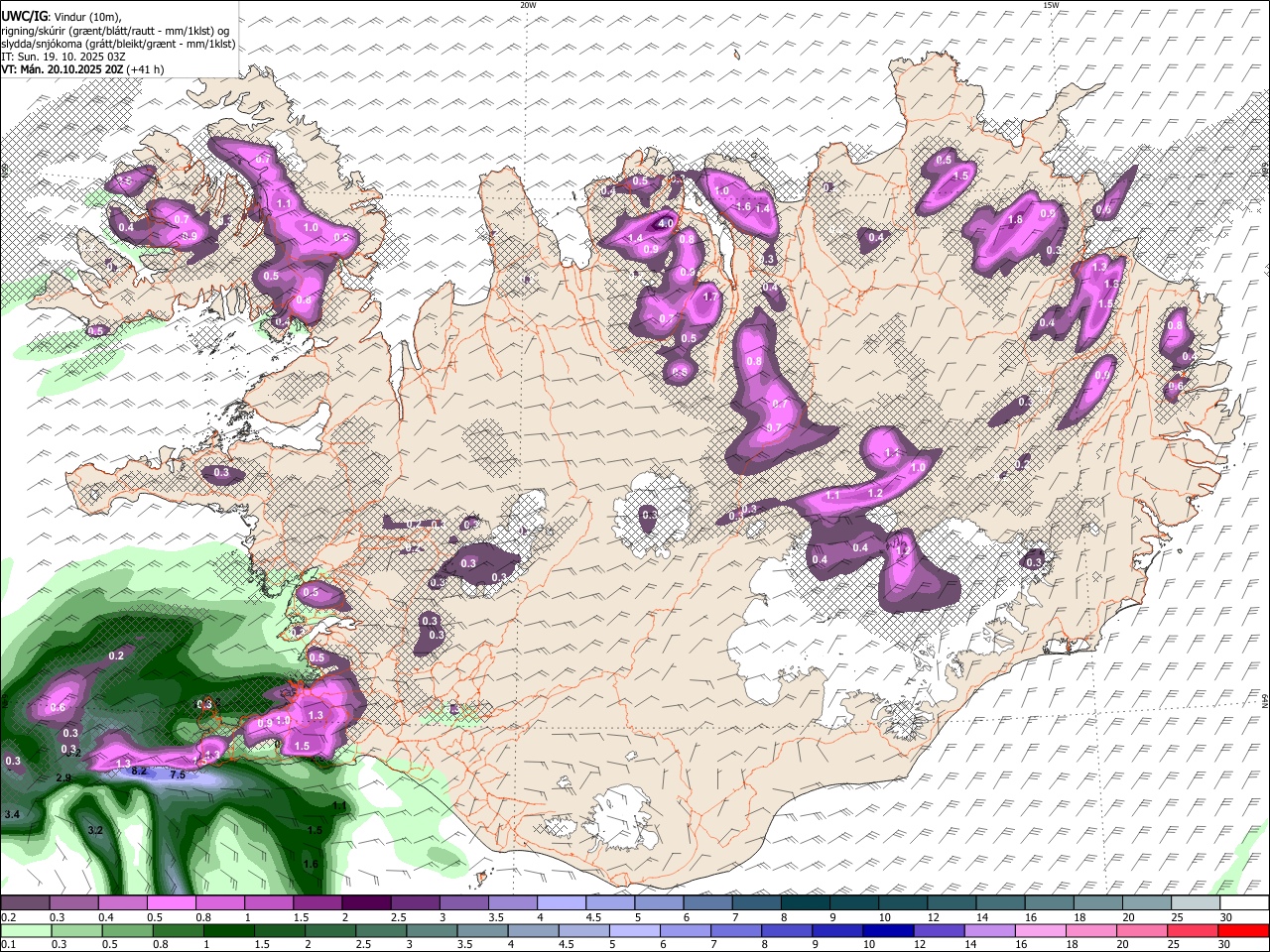Screen dimensions: 1270x952
Task: Click the '8.2' rainfall value on the map
Action: point(139,771)
